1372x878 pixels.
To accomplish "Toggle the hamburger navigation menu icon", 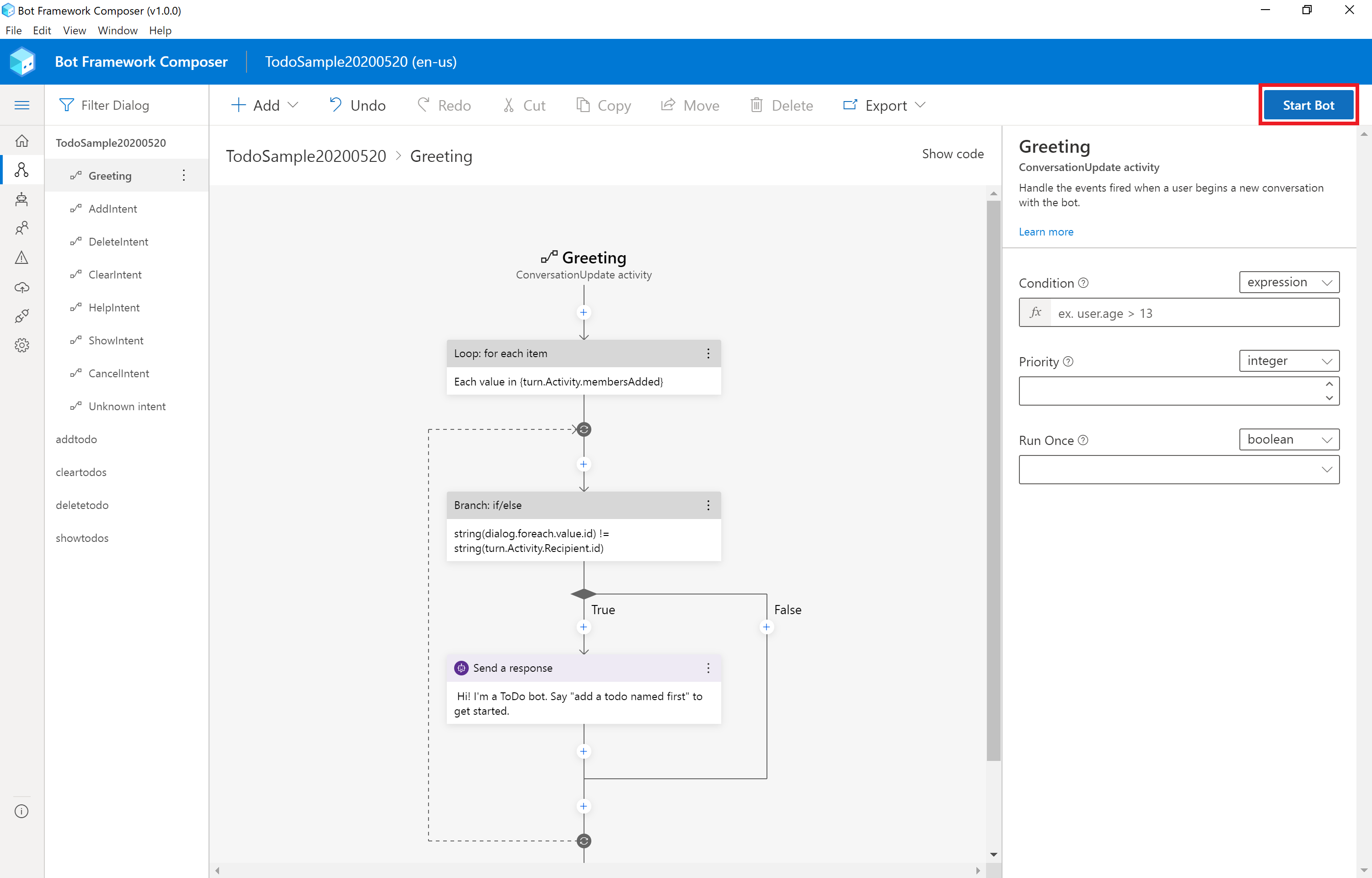I will tap(21, 105).
